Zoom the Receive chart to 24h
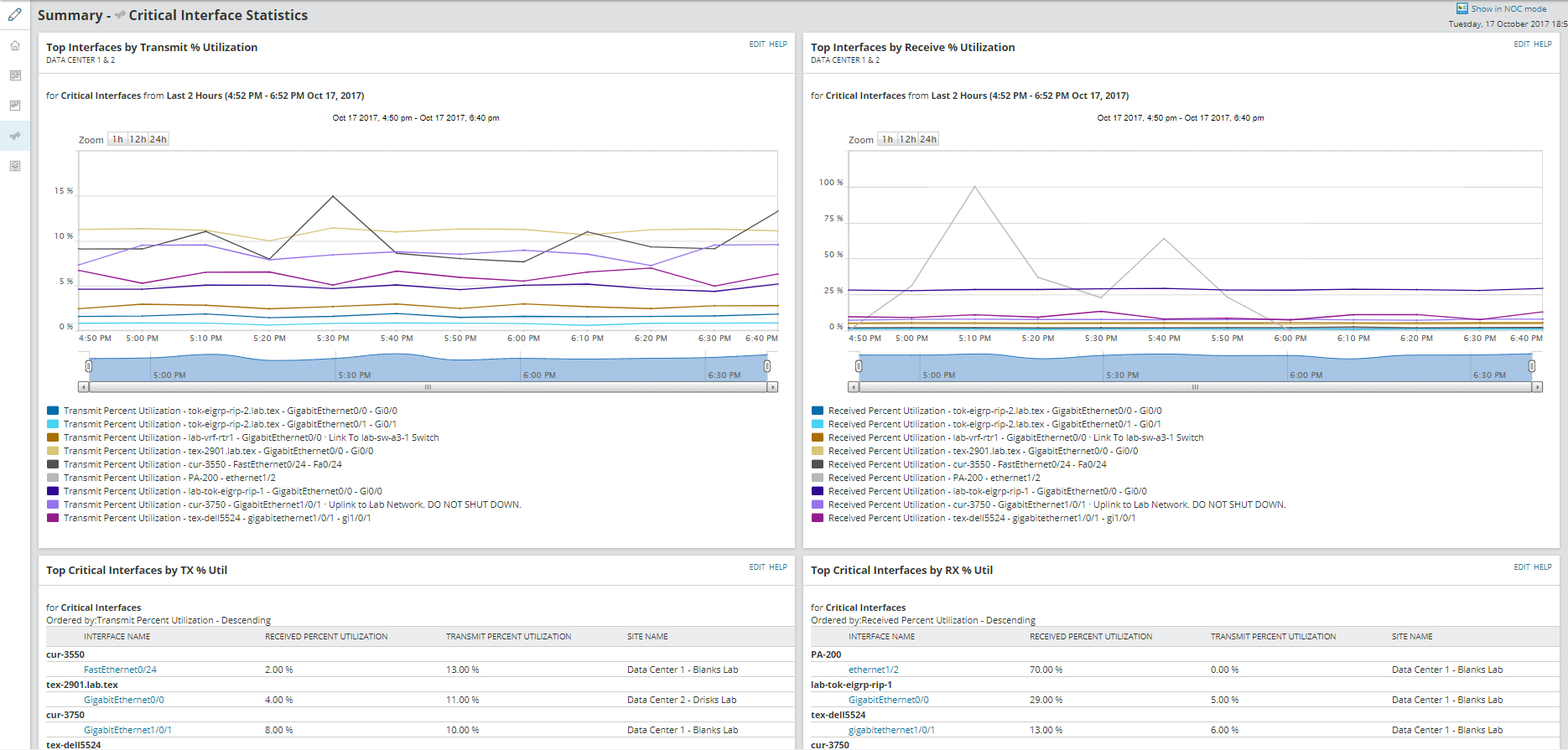The image size is (1568, 750). click(928, 139)
